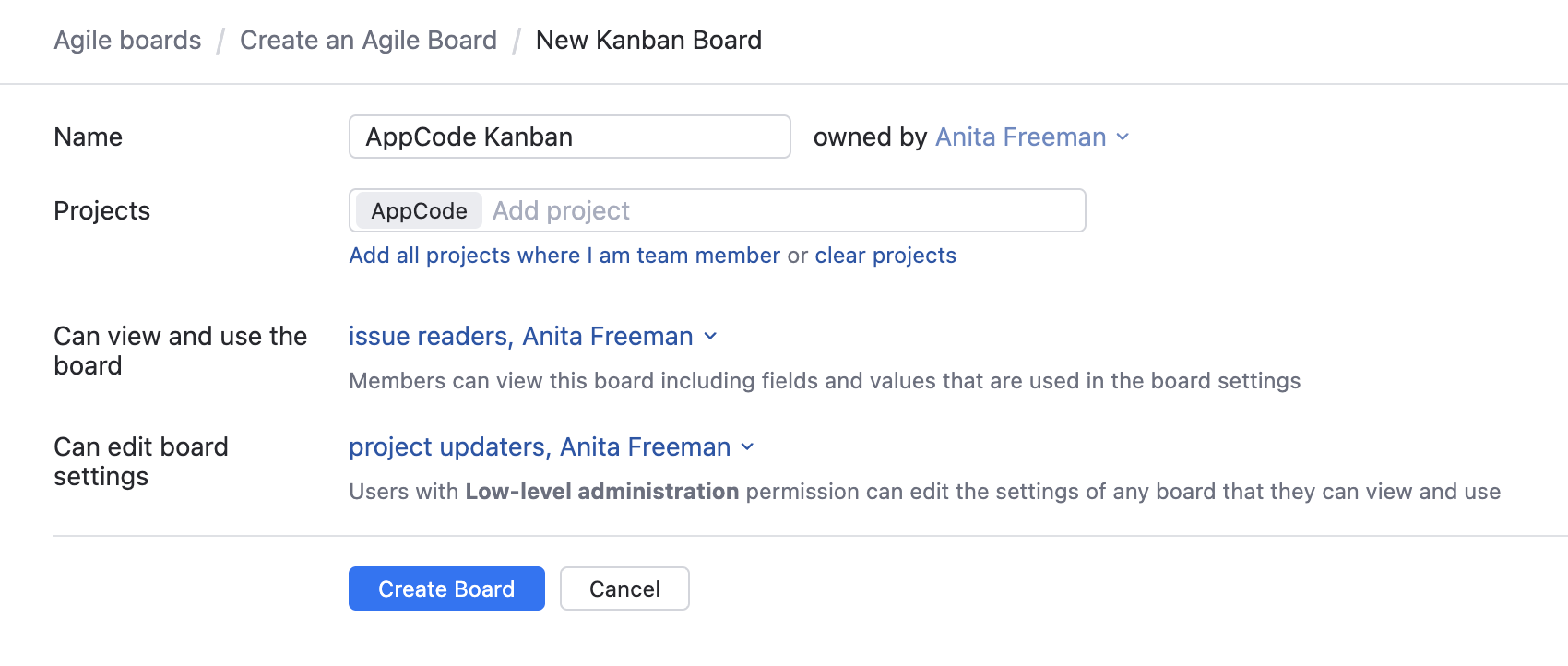Click the chevron after project updaters, Anita Freeman
Image resolution: width=1568 pixels, height=666 pixels.
pyautogui.click(x=747, y=447)
